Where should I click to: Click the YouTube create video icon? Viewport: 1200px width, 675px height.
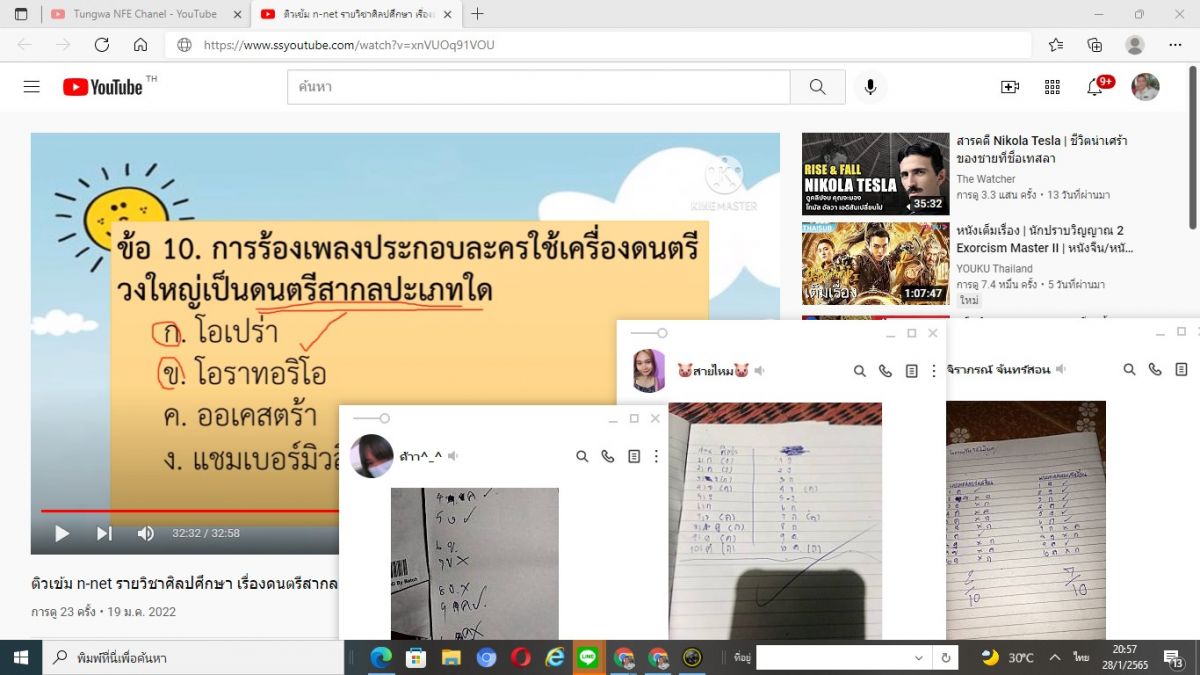1010,87
